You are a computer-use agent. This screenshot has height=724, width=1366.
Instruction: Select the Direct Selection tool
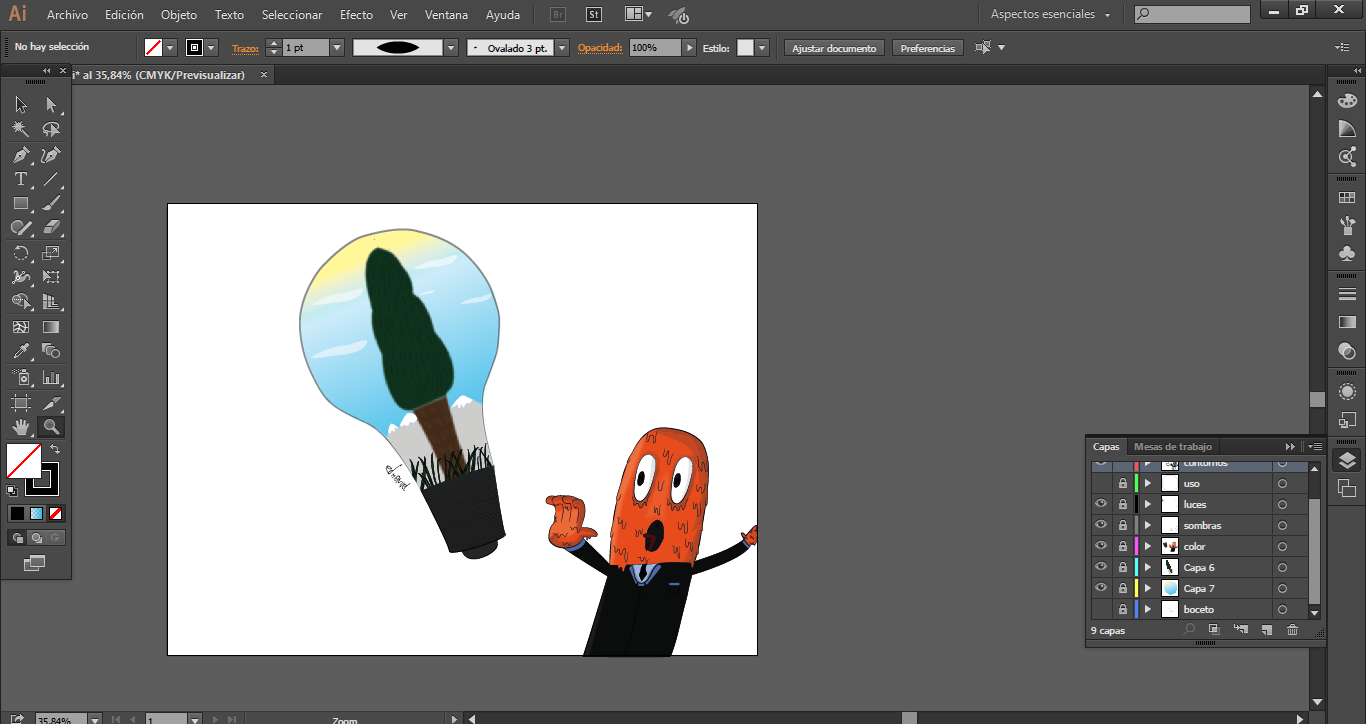pos(51,105)
